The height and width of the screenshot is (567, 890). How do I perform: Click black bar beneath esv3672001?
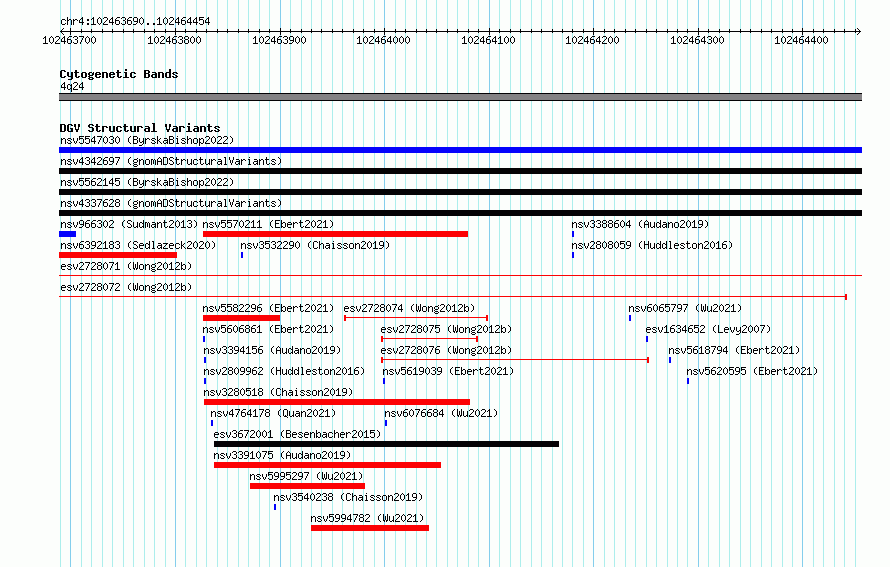(387, 444)
